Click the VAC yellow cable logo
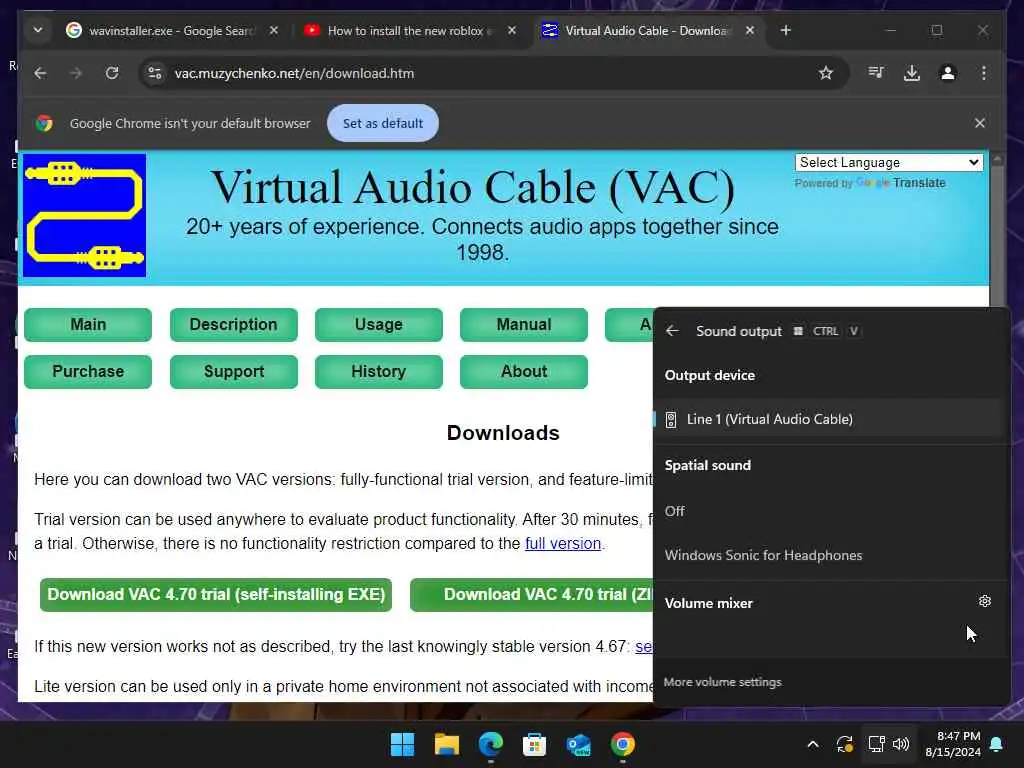Image resolution: width=1024 pixels, height=768 pixels. point(84,216)
